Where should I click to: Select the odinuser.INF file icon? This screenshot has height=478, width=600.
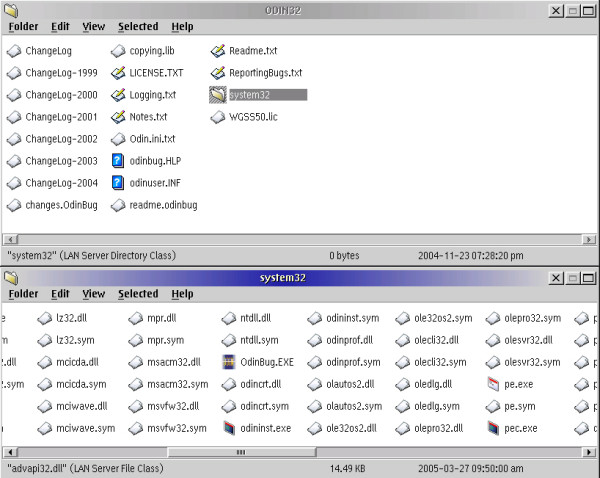click(x=118, y=183)
